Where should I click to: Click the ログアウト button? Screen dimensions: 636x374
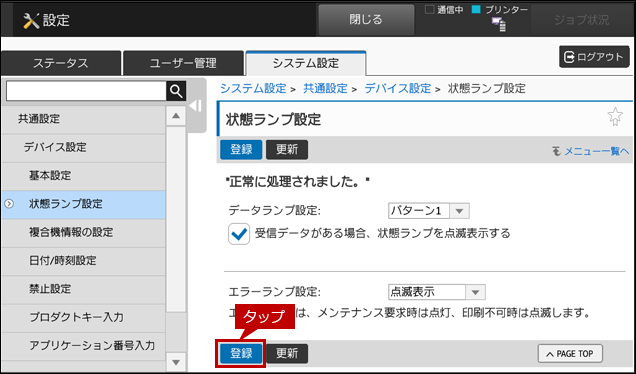click(594, 57)
